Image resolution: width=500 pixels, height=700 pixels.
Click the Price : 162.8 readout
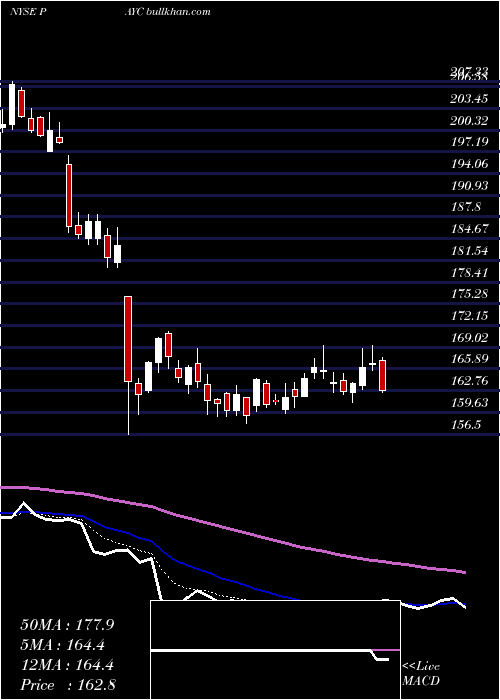67,685
